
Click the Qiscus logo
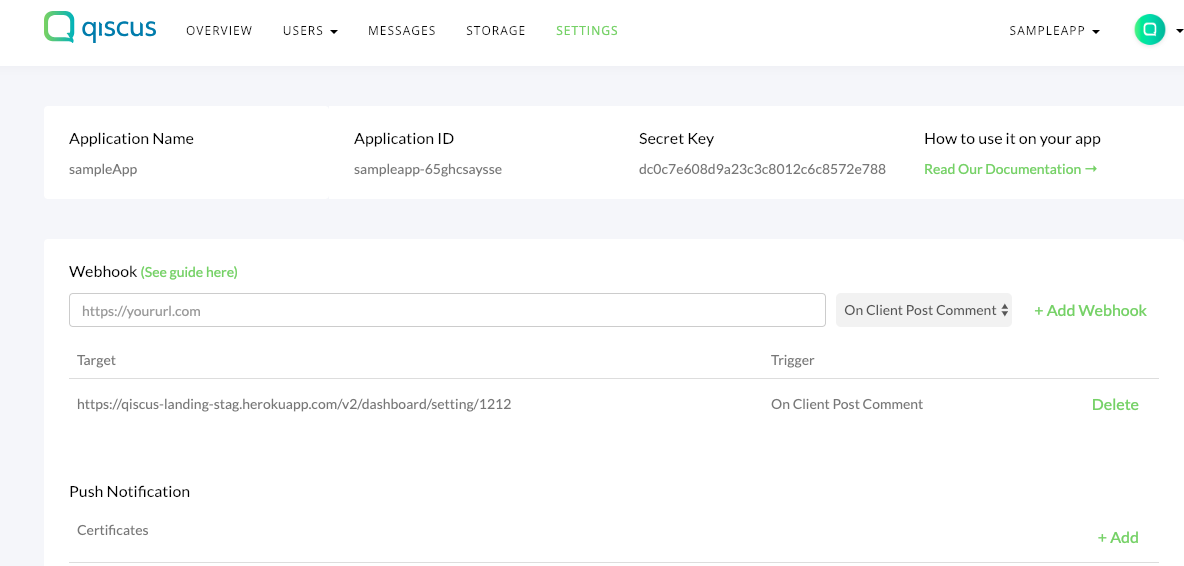100,28
